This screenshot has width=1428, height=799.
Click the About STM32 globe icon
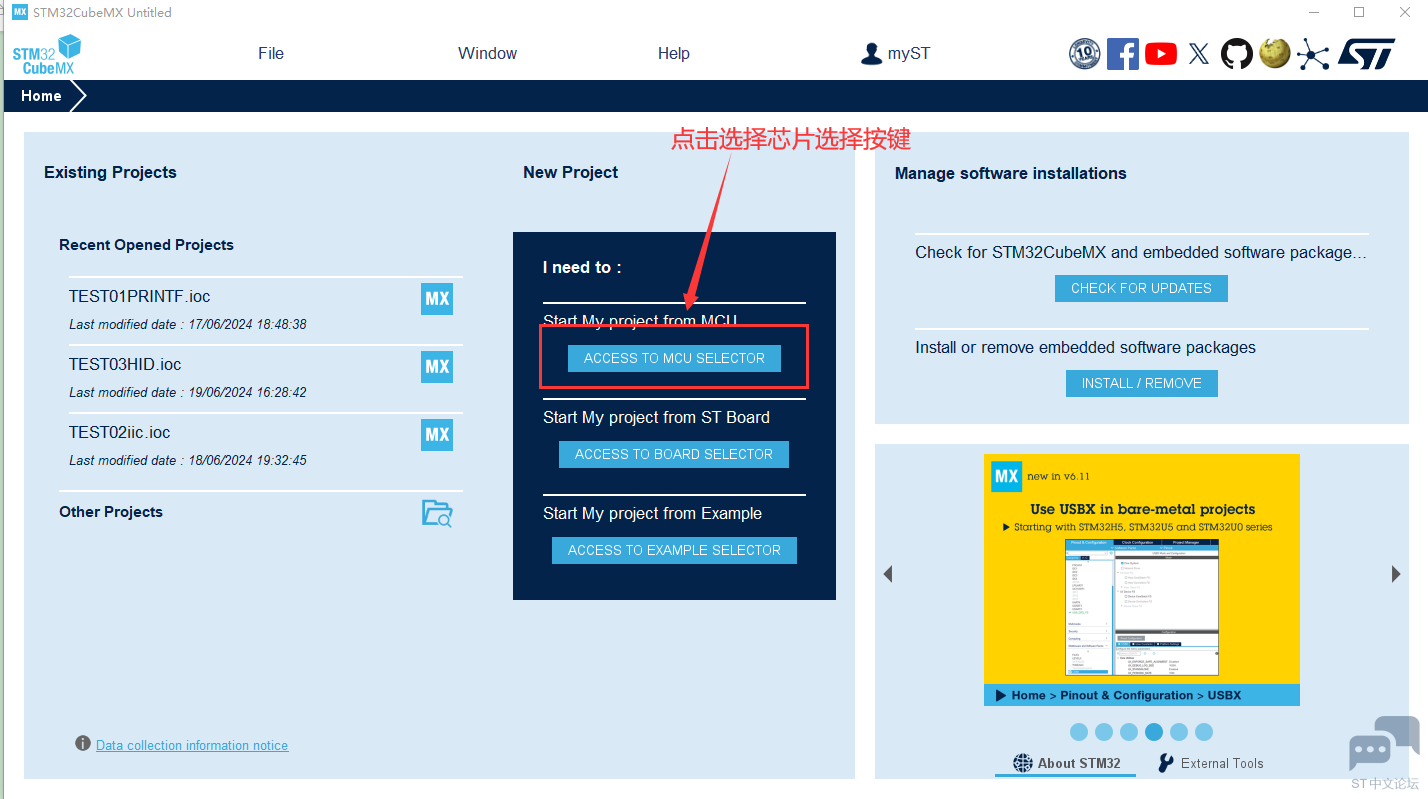1023,763
